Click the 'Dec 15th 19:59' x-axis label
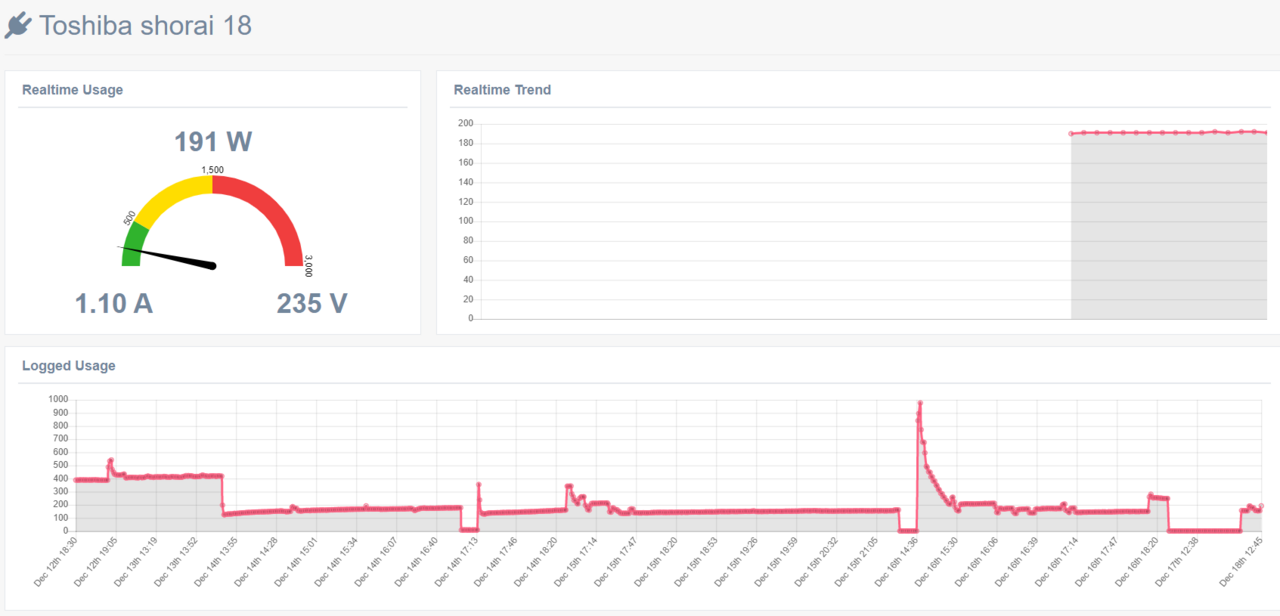 click(x=776, y=562)
